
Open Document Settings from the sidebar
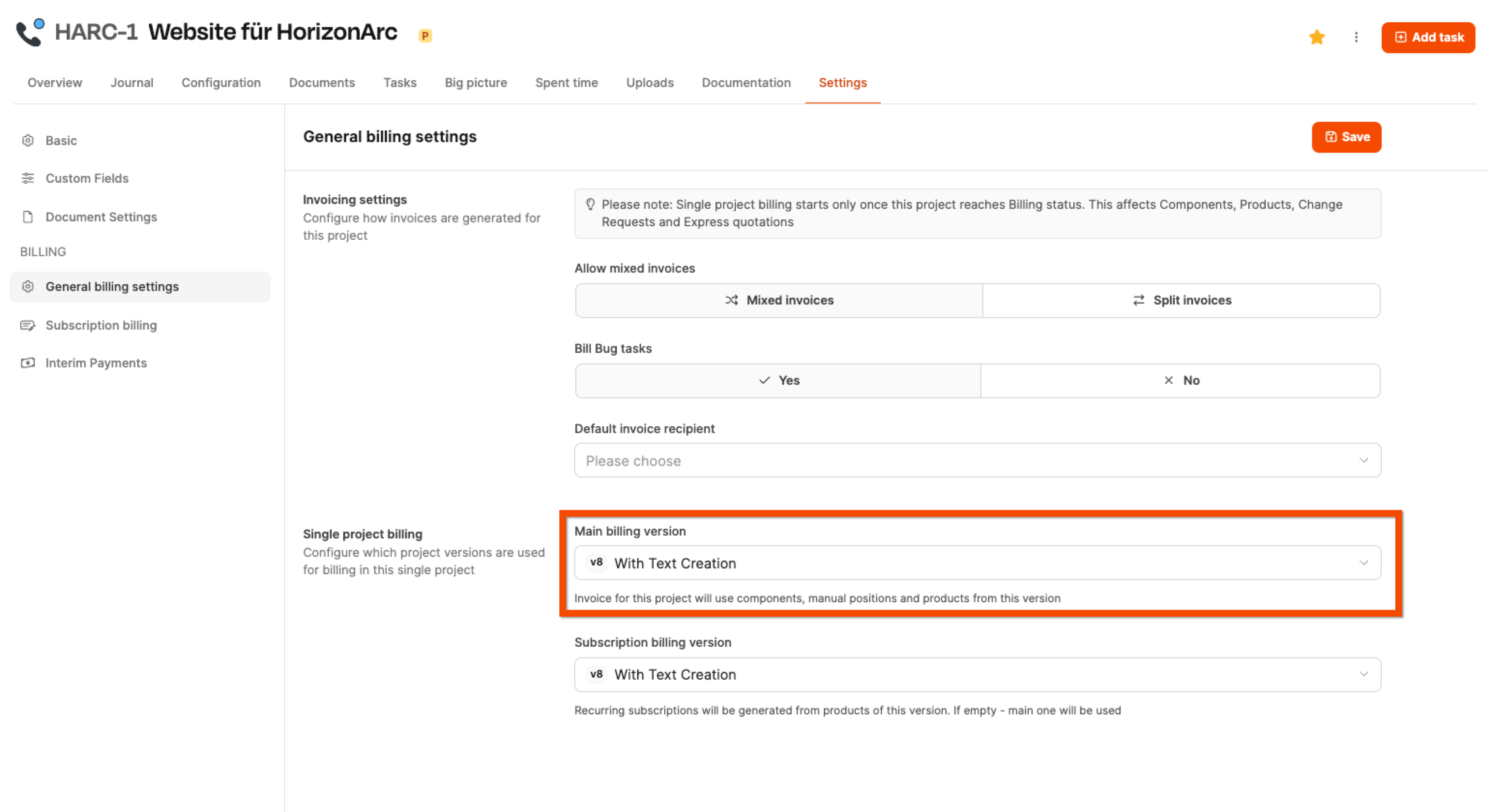[101, 217]
